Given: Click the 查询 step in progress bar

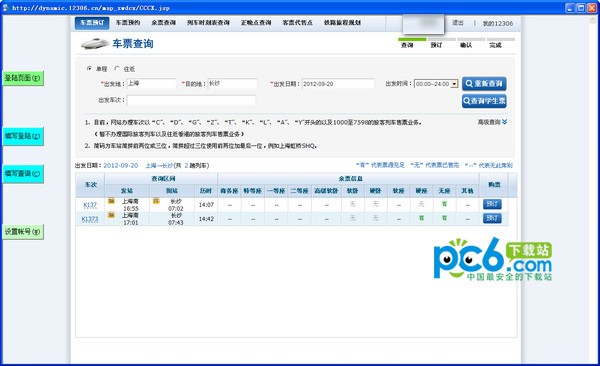Looking at the screenshot, I should (407, 45).
